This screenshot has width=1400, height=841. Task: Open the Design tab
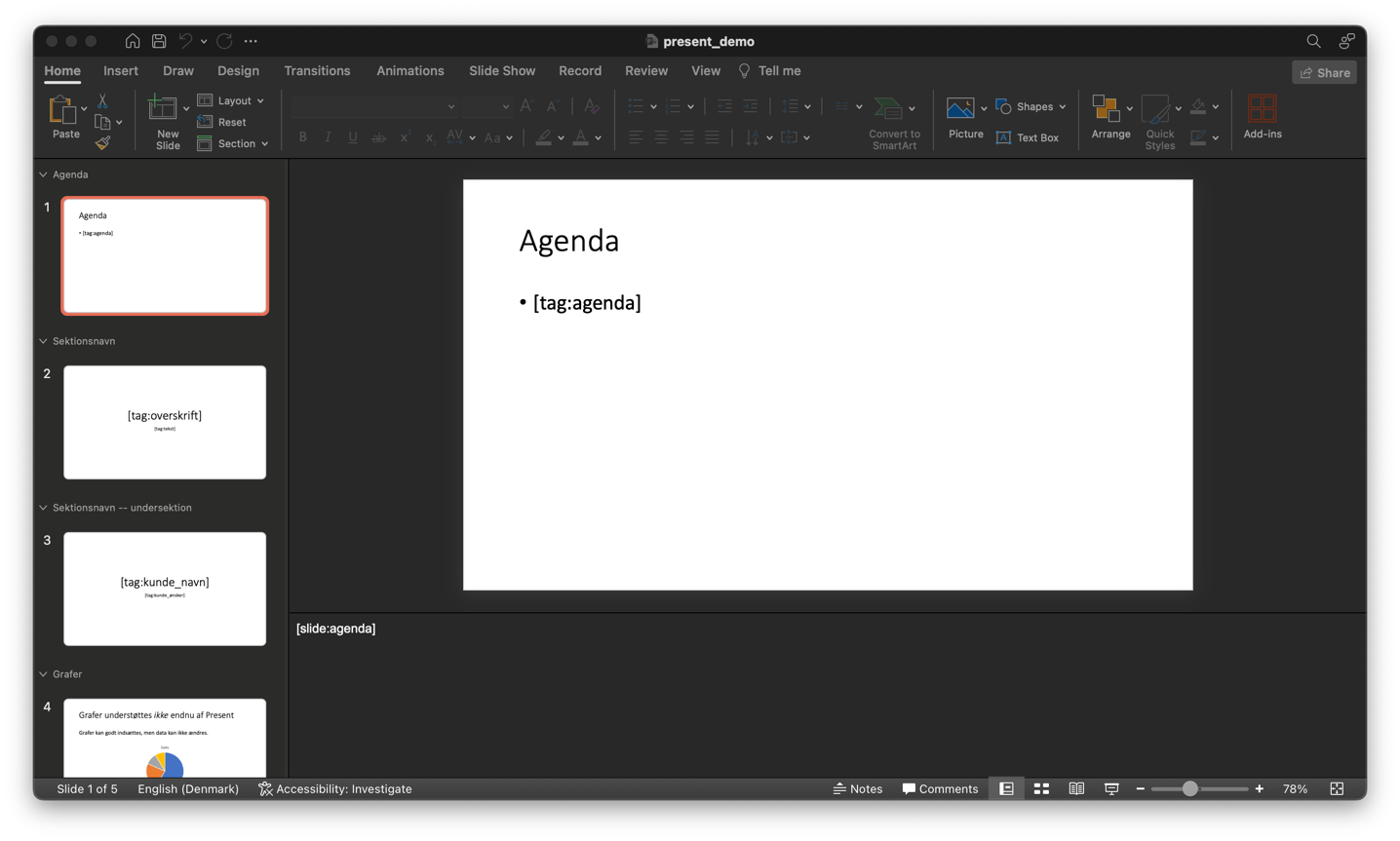click(238, 70)
